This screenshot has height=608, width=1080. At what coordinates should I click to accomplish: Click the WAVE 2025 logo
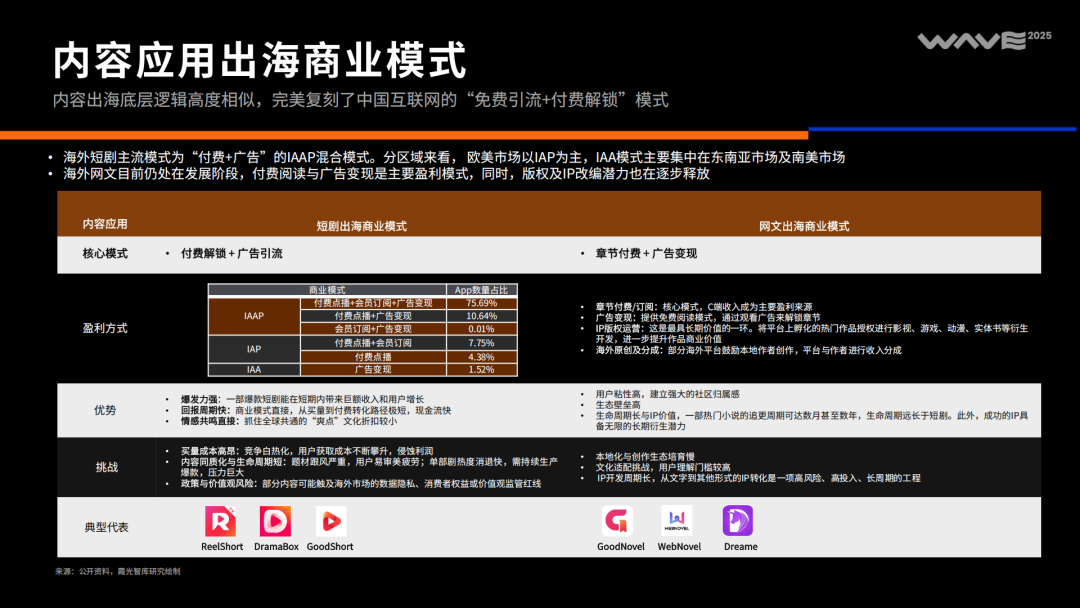click(971, 41)
